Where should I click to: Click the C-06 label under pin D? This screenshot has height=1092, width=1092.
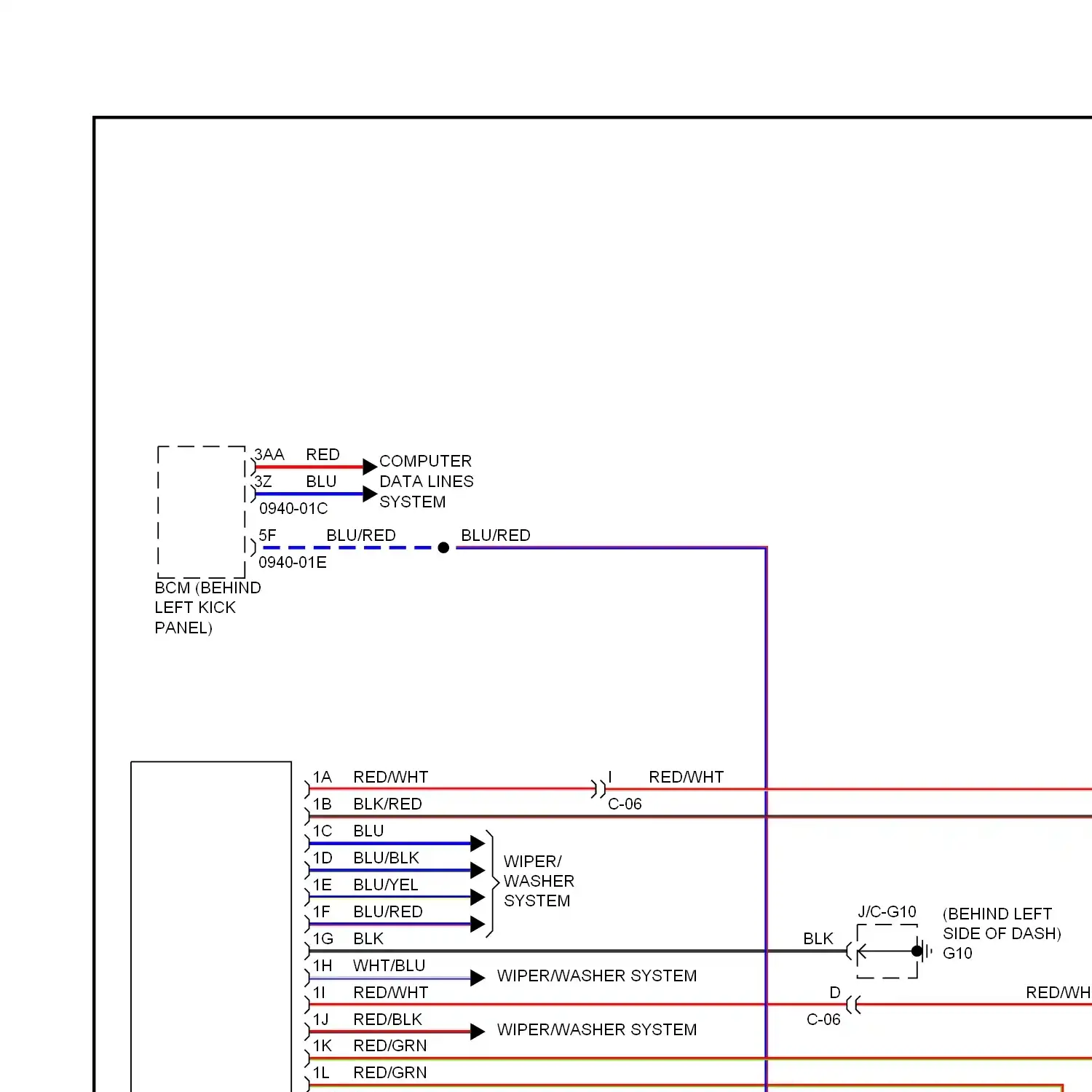823,1020
